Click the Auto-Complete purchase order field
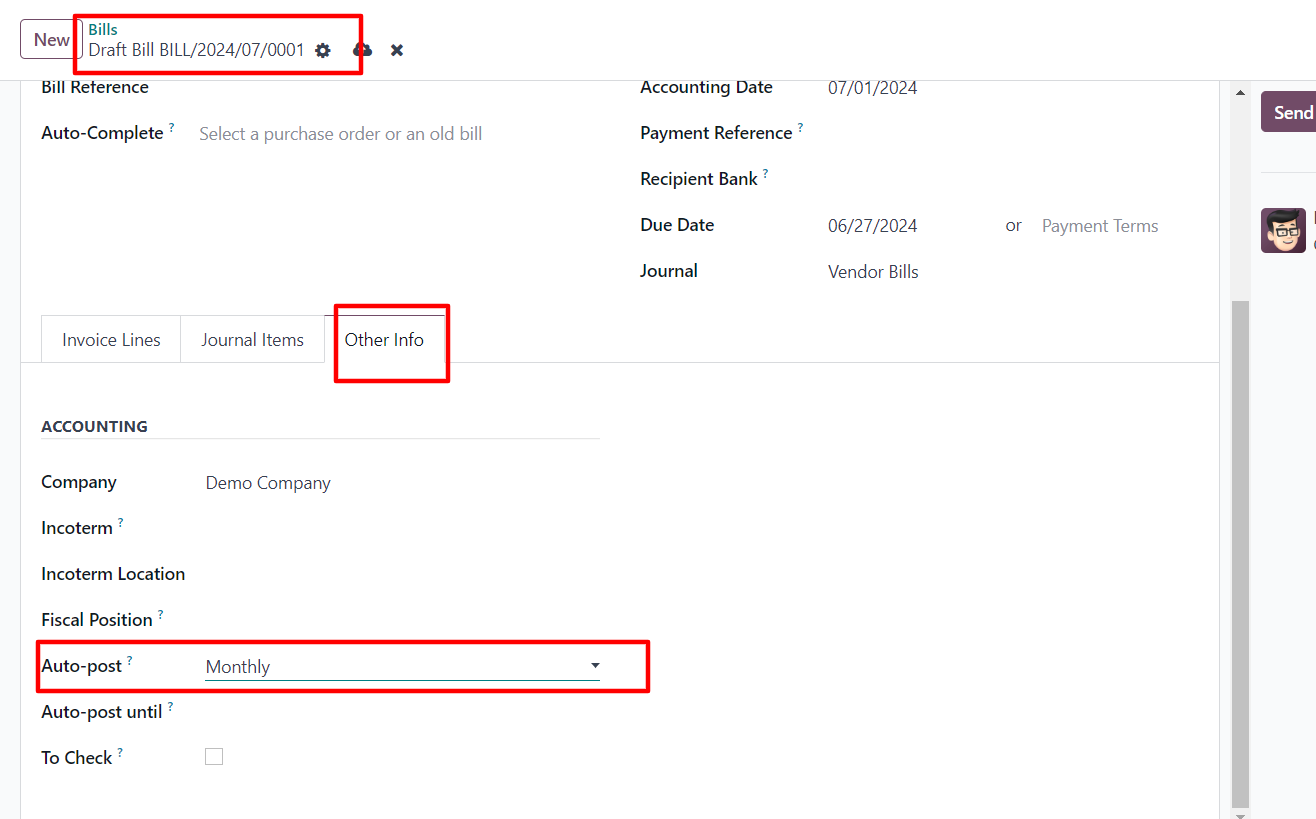Screen dimensions: 1316x819 [340, 134]
